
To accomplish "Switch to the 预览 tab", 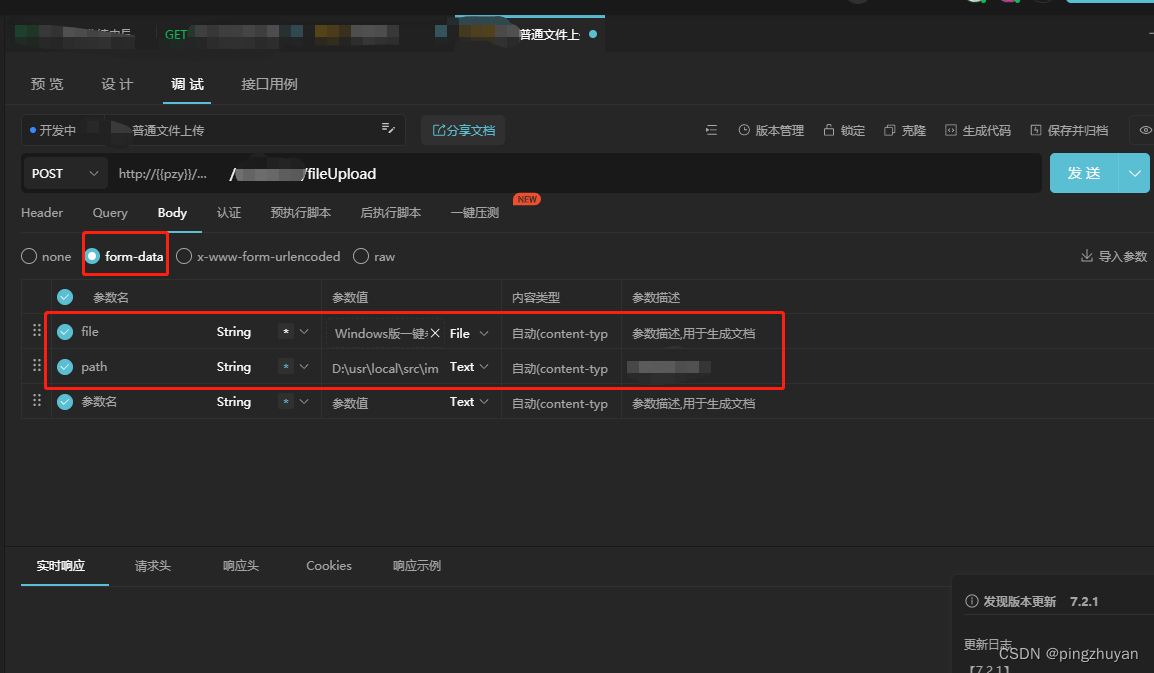I will 47,84.
